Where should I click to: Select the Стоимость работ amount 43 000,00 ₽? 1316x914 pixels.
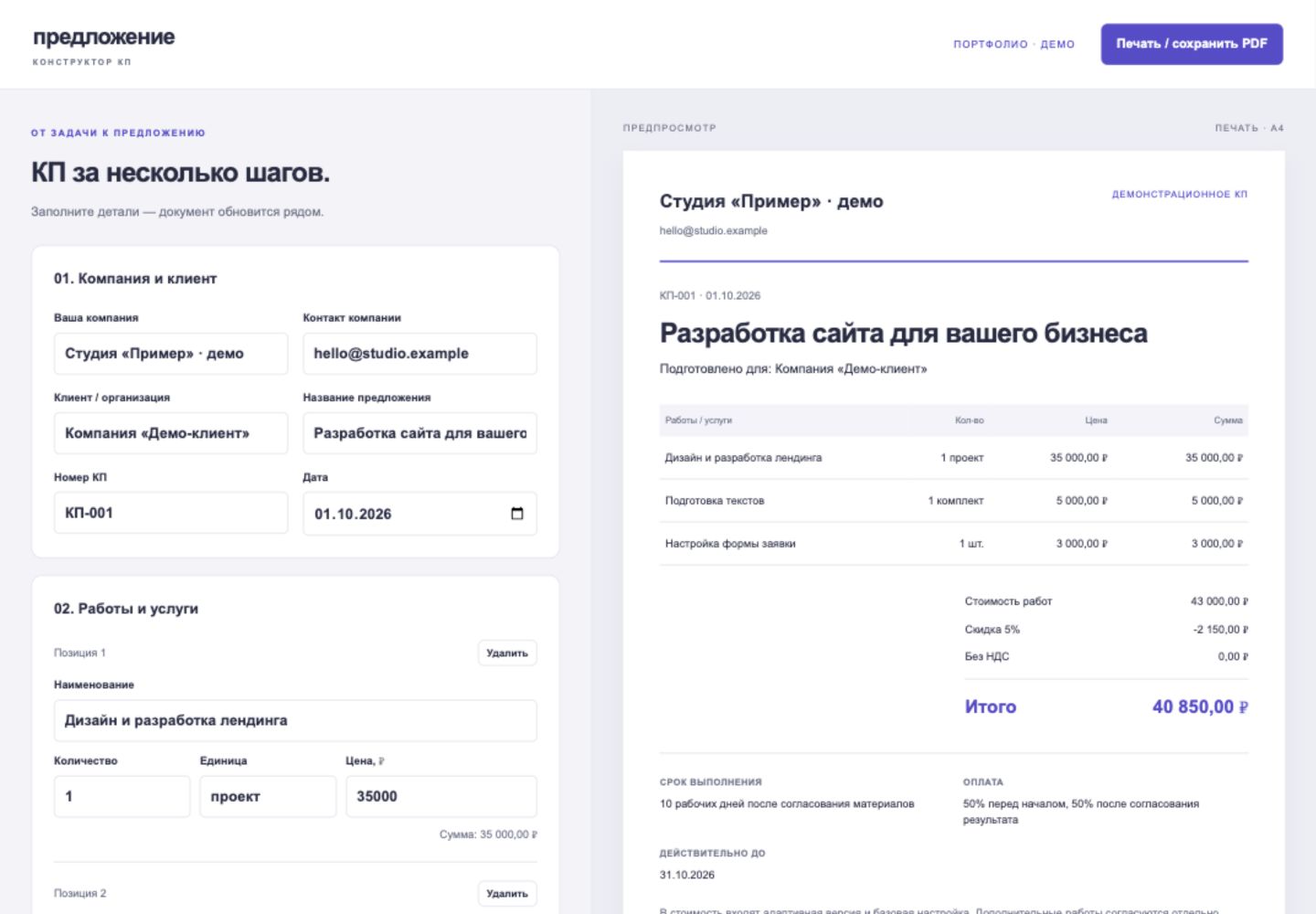pos(1219,601)
